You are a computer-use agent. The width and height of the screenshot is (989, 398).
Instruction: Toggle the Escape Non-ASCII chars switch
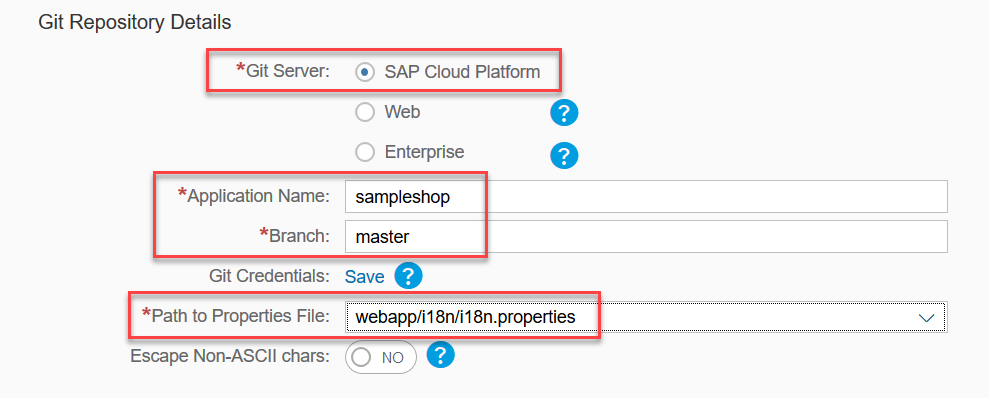coord(381,357)
